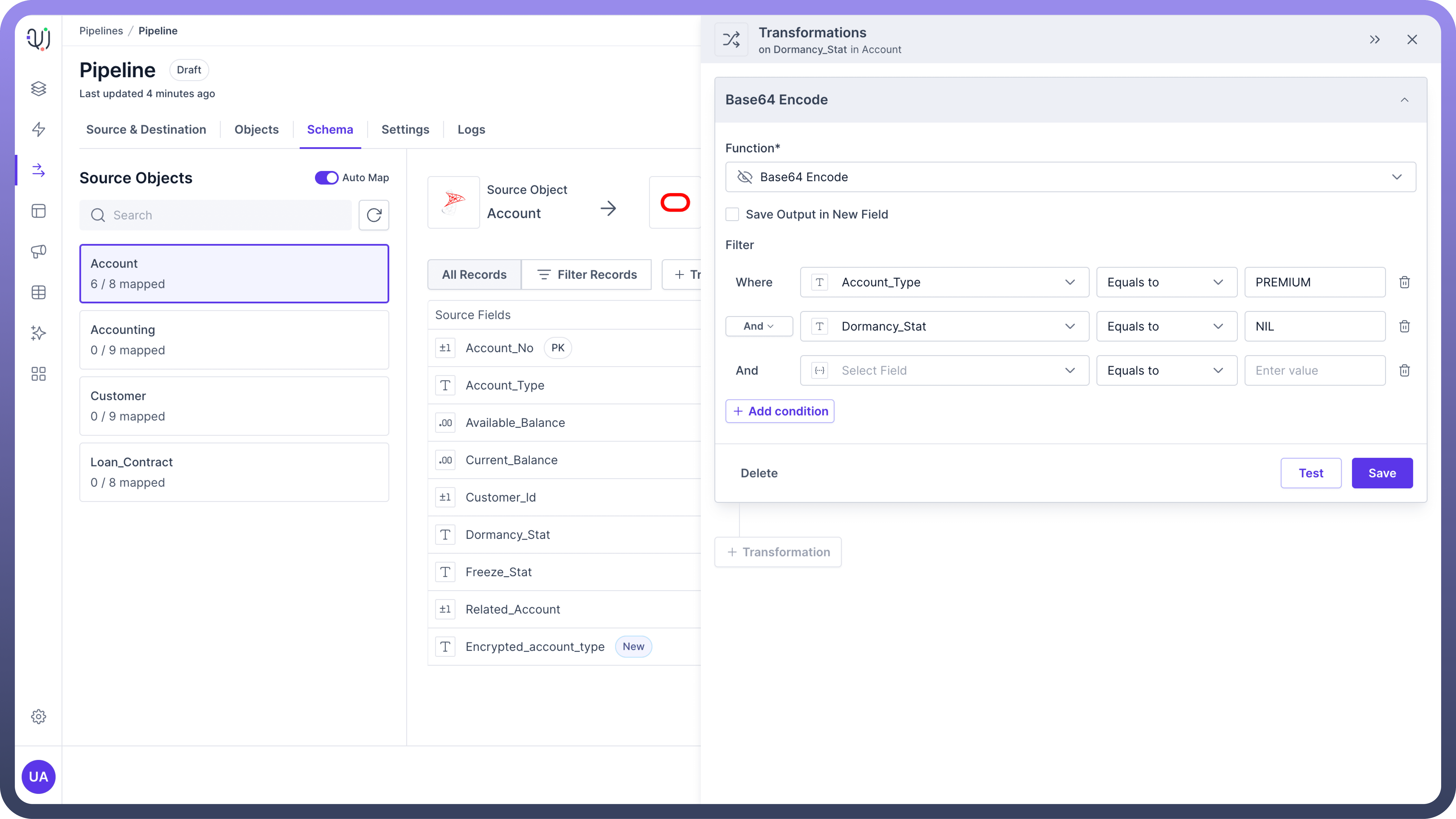This screenshot has width=1456, height=819.
Task: Expand panel using double chevron icon
Action: point(1375,40)
